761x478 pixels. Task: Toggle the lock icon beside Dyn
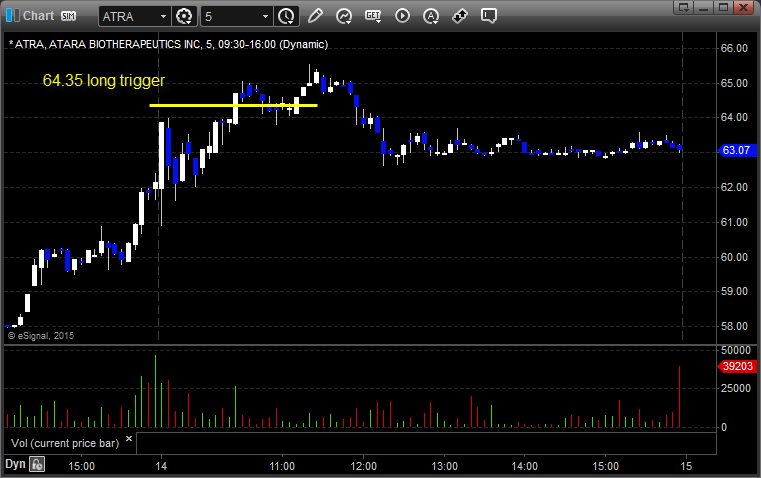click(37, 464)
